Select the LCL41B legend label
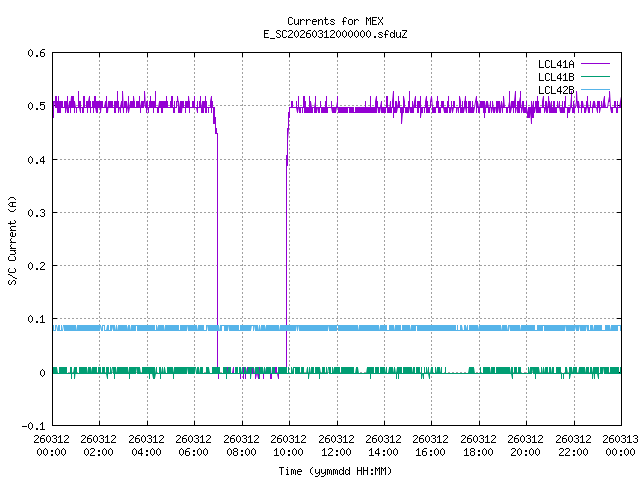The width and height of the screenshot is (640, 480). click(x=555, y=77)
